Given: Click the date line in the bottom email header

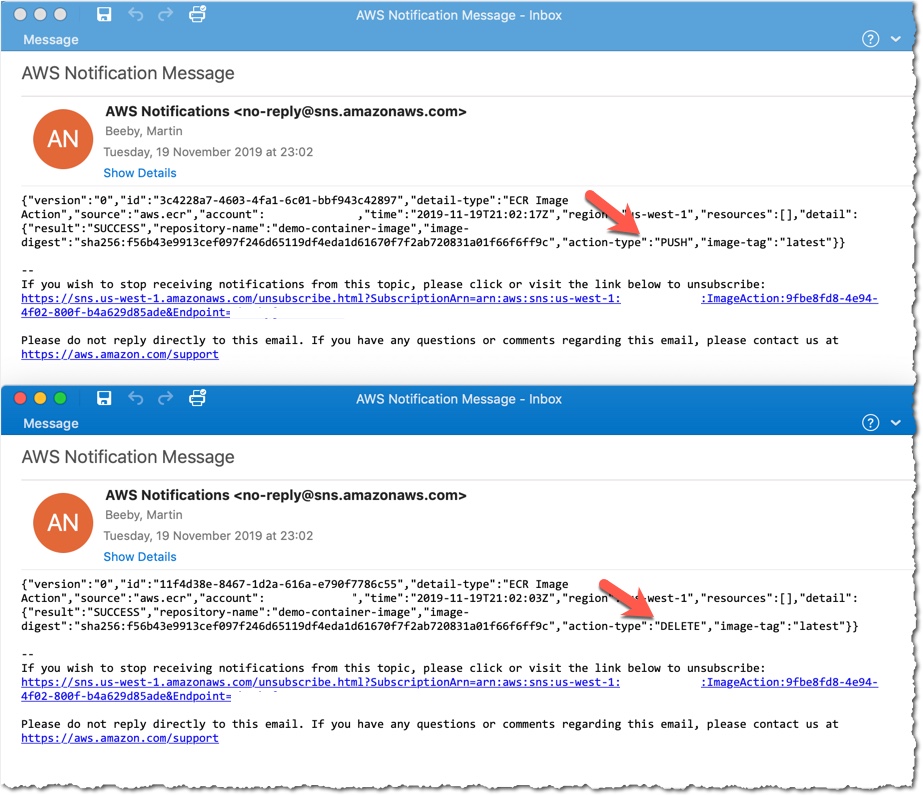Looking at the screenshot, I should coord(208,535).
